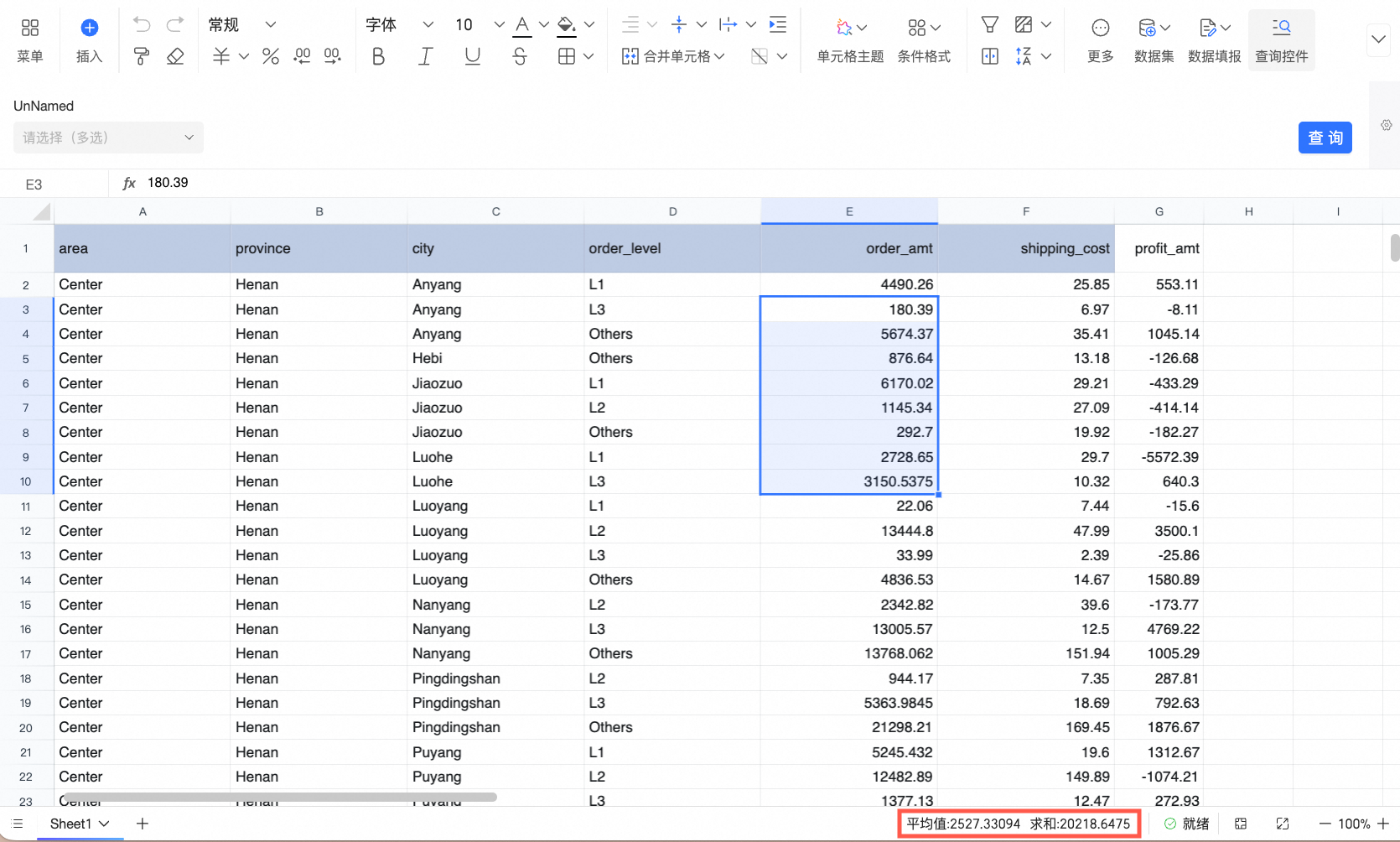Click the blue 查询 button
Screen dimensions: 1400x842
[1325, 138]
